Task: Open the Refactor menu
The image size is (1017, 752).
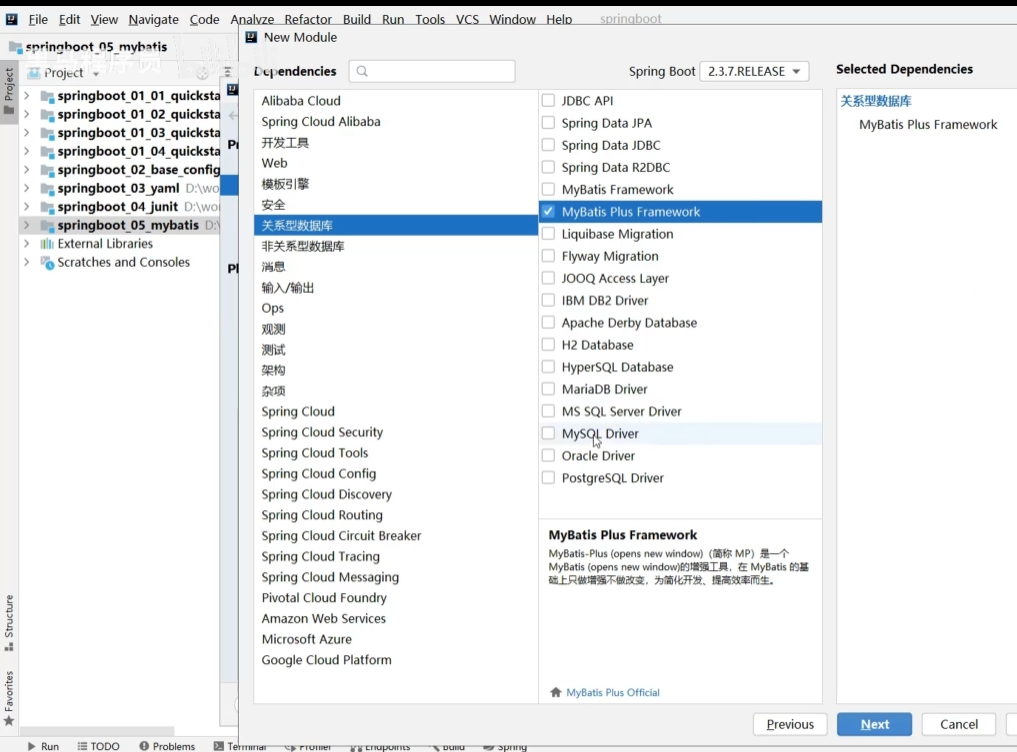Action: [308, 19]
